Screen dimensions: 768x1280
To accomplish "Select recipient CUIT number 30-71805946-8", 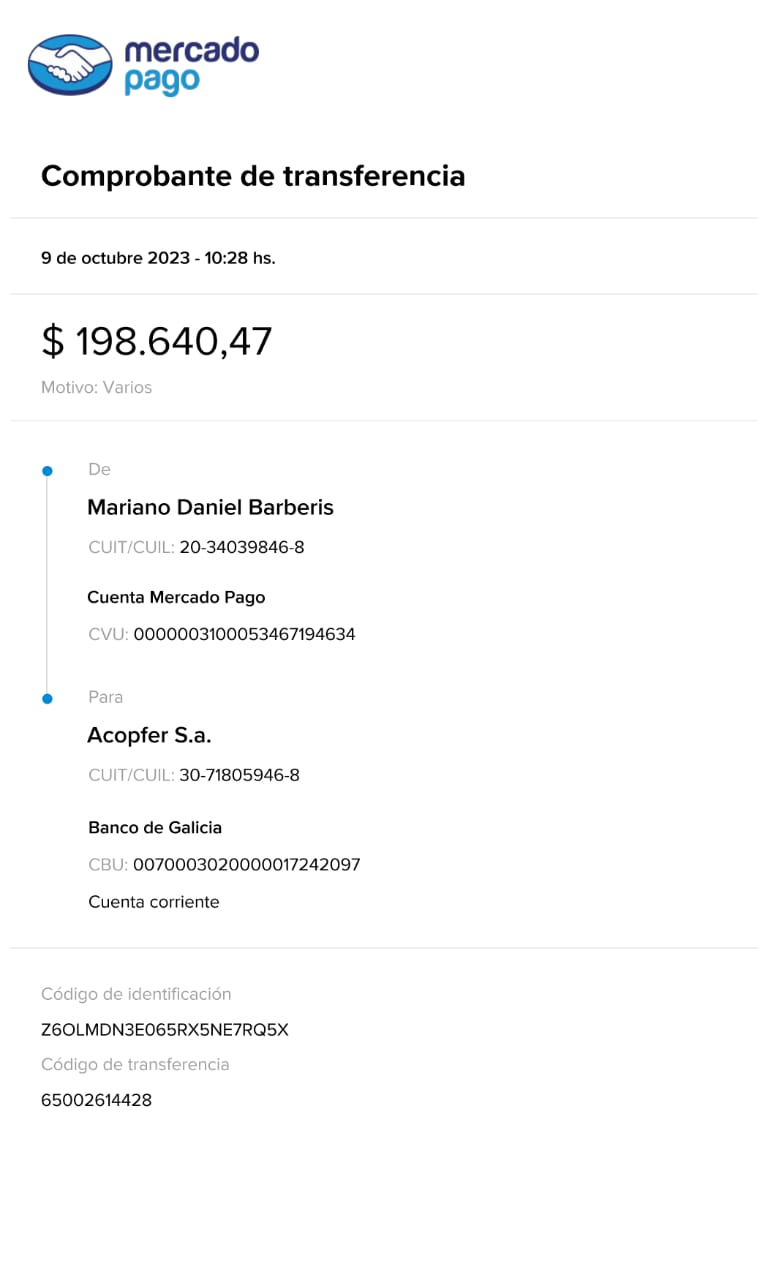I will coord(239,775).
